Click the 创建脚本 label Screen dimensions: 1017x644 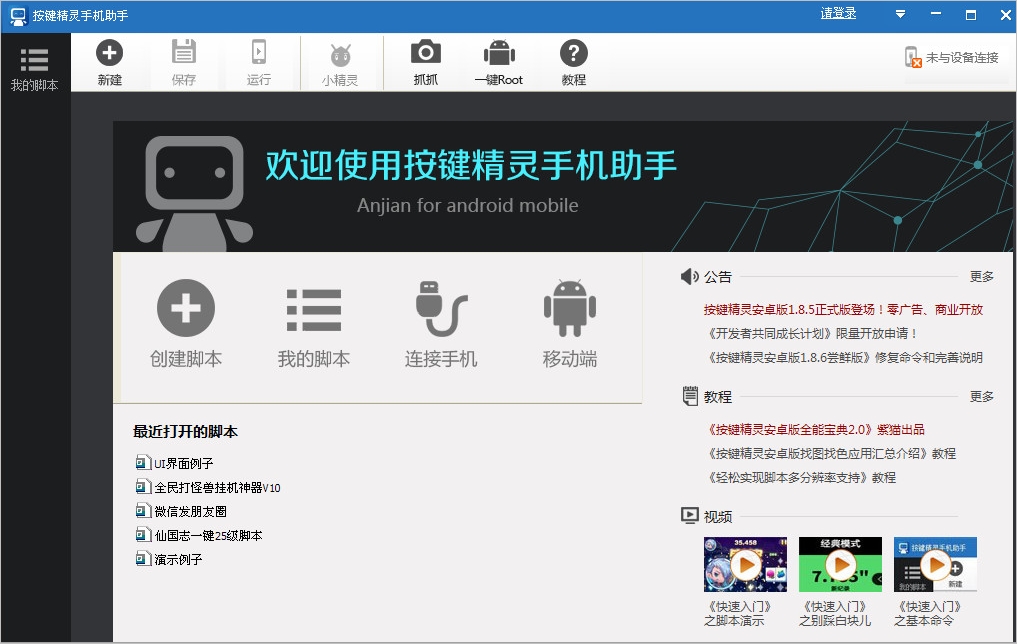click(x=185, y=359)
